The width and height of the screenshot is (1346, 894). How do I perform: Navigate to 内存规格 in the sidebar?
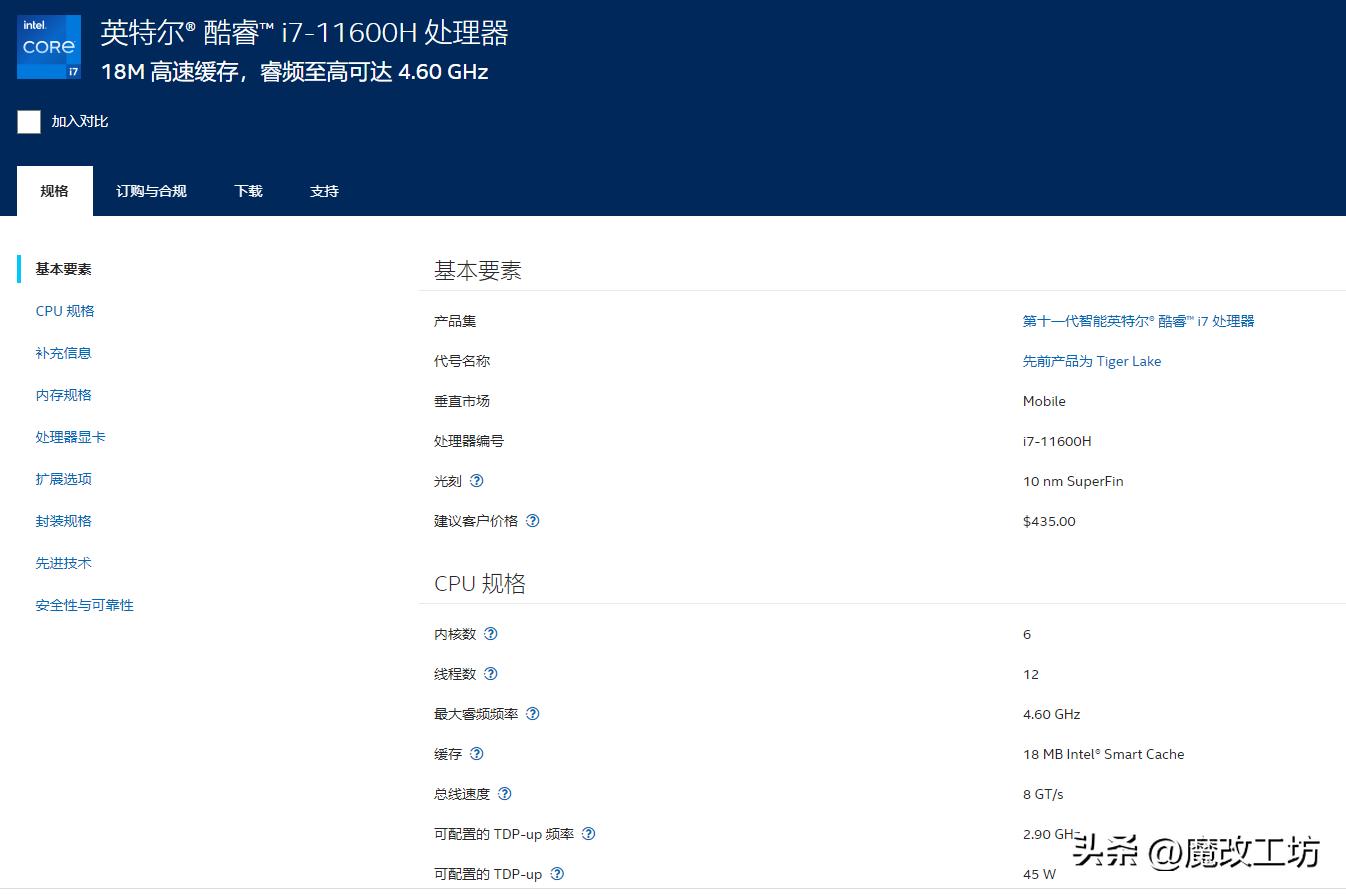coord(63,394)
